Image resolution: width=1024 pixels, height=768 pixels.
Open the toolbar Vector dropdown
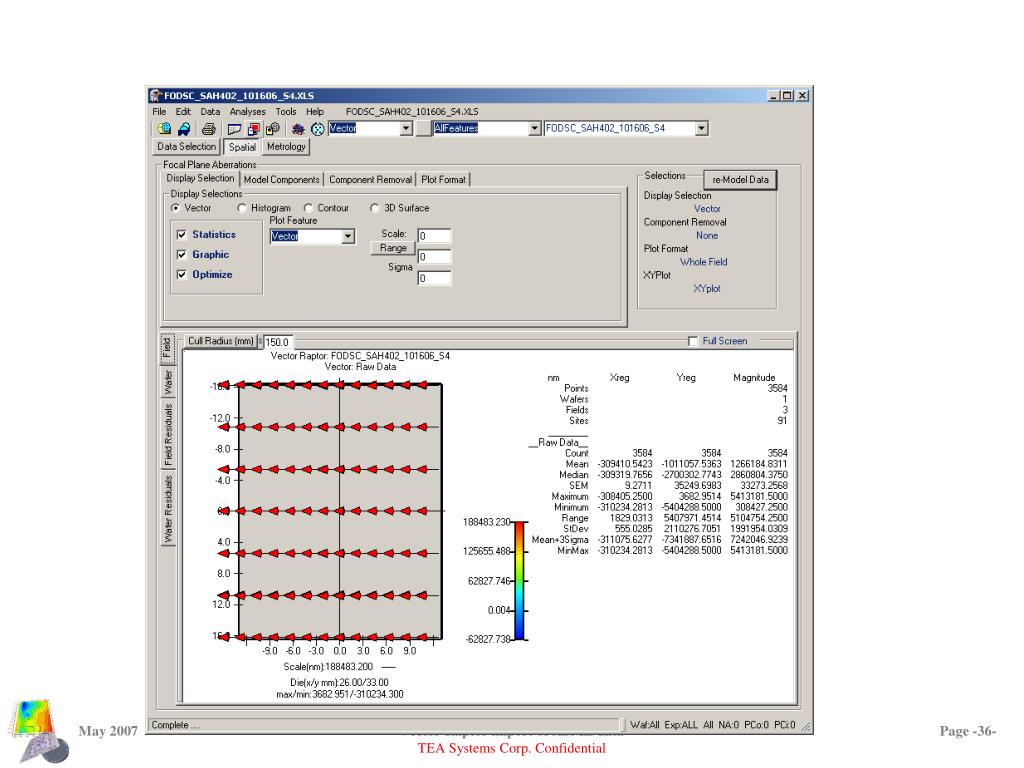click(x=406, y=129)
